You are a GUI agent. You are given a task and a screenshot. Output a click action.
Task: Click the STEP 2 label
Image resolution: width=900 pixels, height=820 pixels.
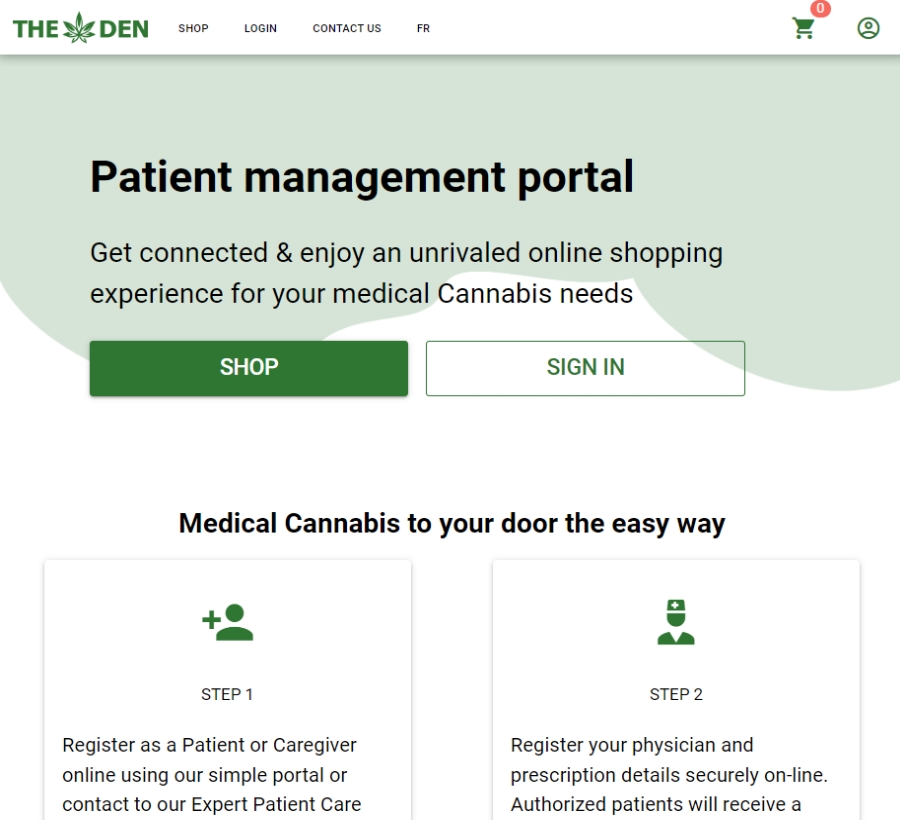676,694
